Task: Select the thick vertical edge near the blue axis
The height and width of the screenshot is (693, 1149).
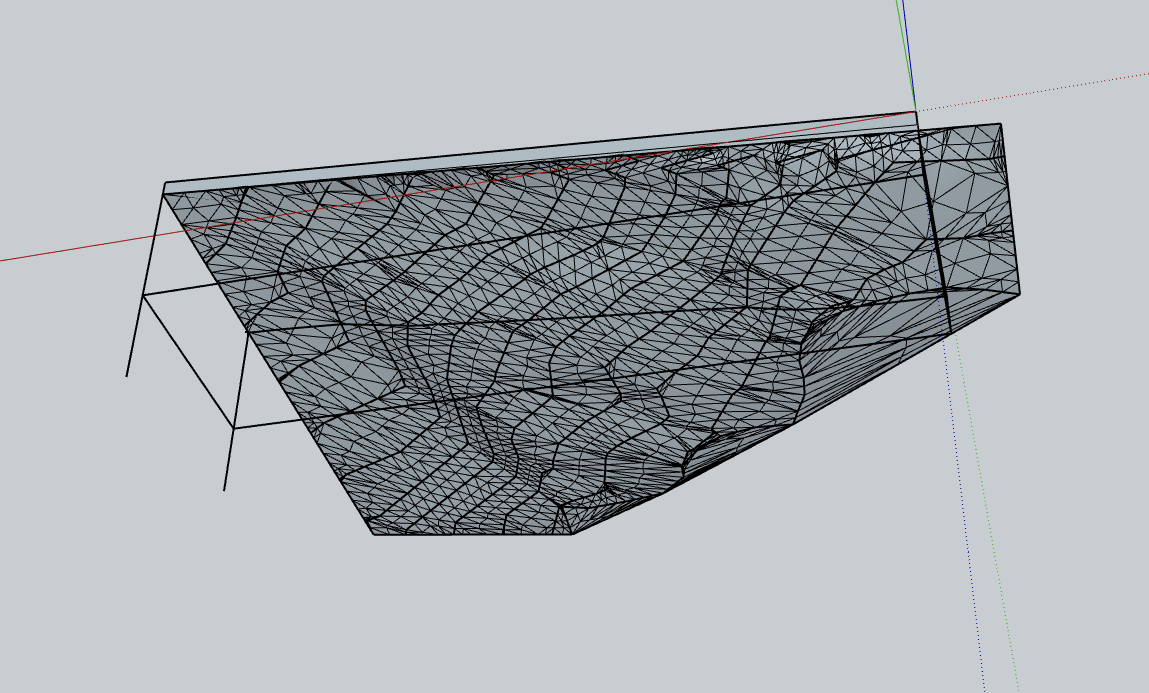Action: (933, 230)
